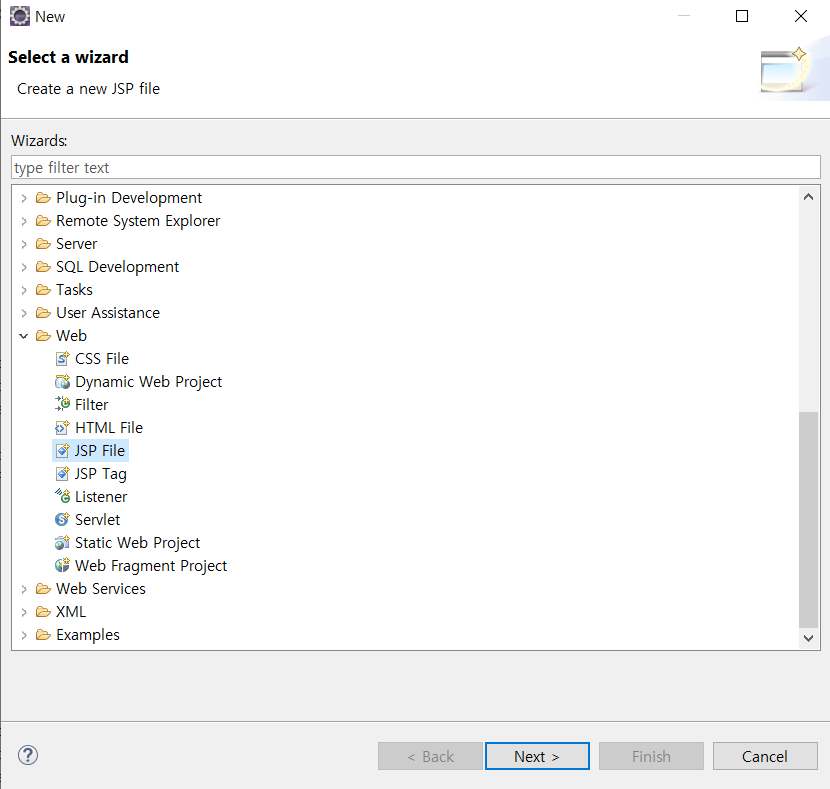Viewport: 830px width, 789px height.
Task: Expand the SQL Development category
Action: pos(24,267)
